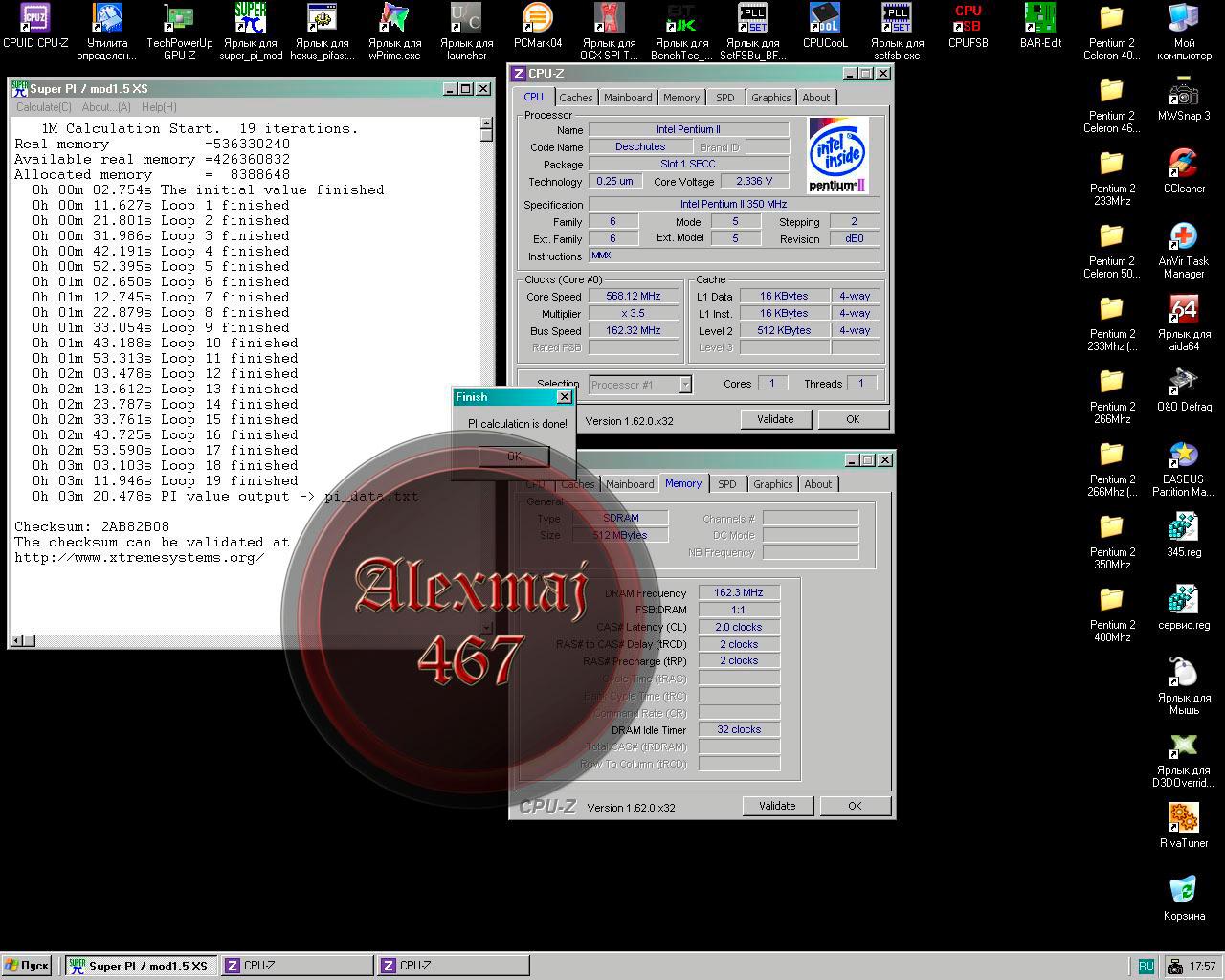This screenshot has height=980, width=1225.
Task: Open Graphics tab in lower CPU-Z window
Action: [773, 484]
